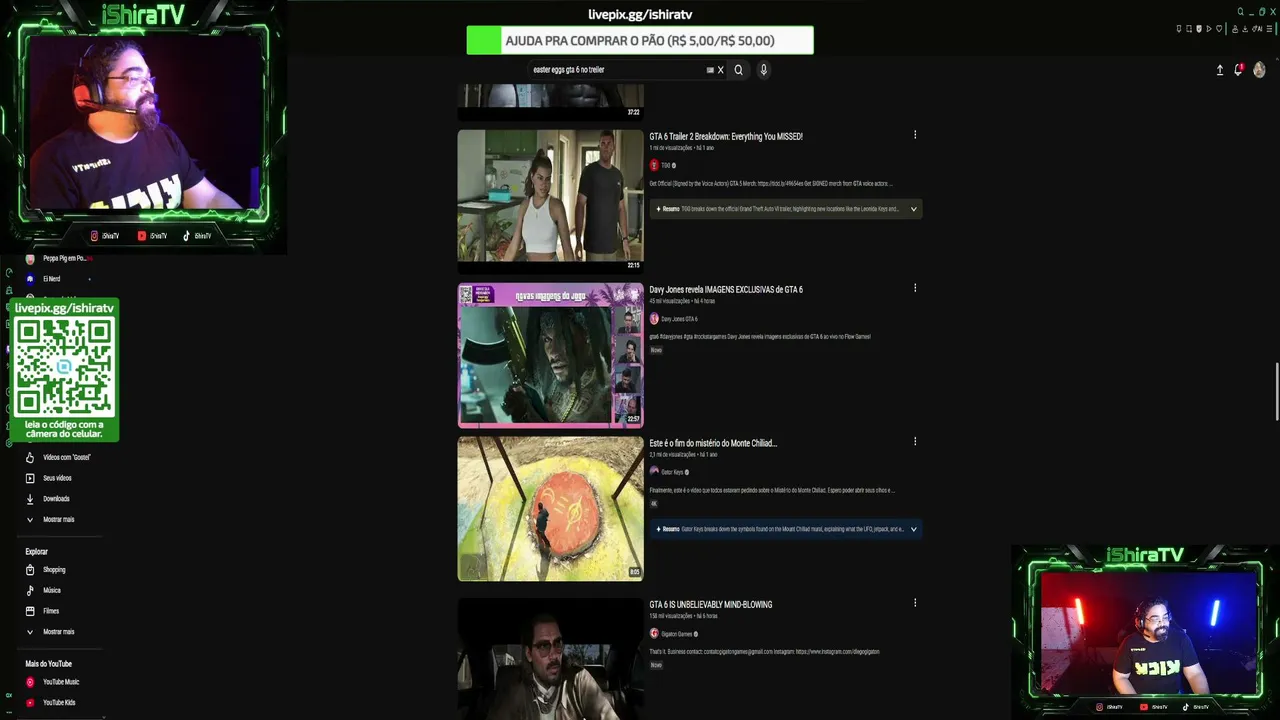Click the Downloads arrow icon in sidebar
This screenshot has width=1280, height=720.
pos(30,499)
